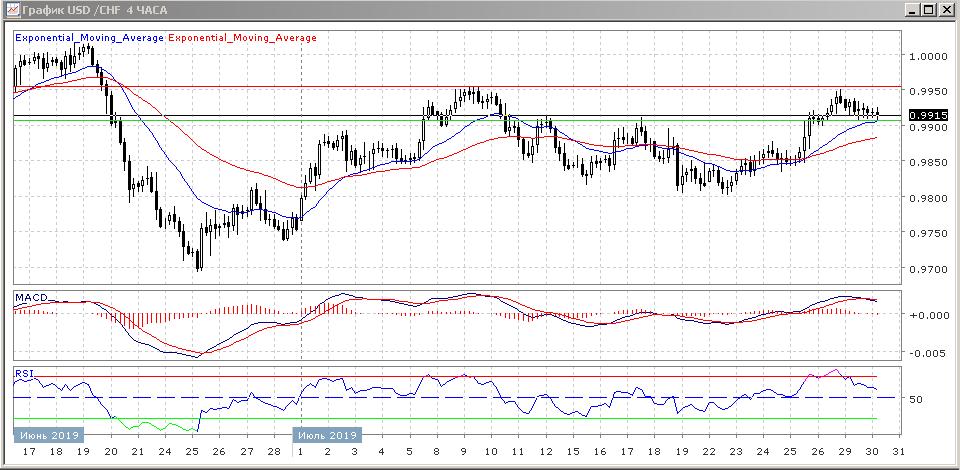Select the blue Exponential_Moving_Average legend label
The width and height of the screenshot is (960, 470).
89,38
